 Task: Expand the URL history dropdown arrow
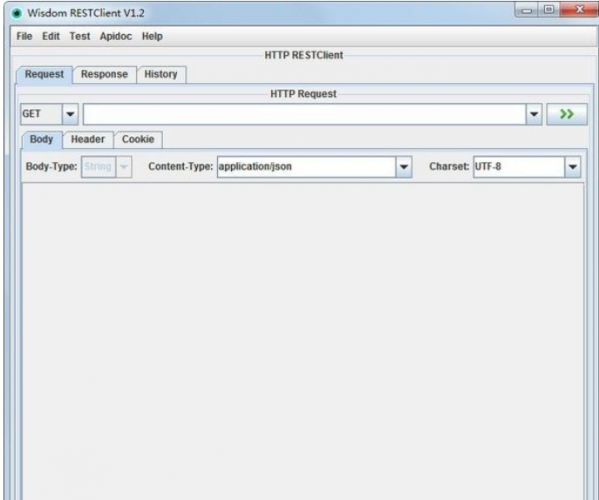click(x=534, y=114)
